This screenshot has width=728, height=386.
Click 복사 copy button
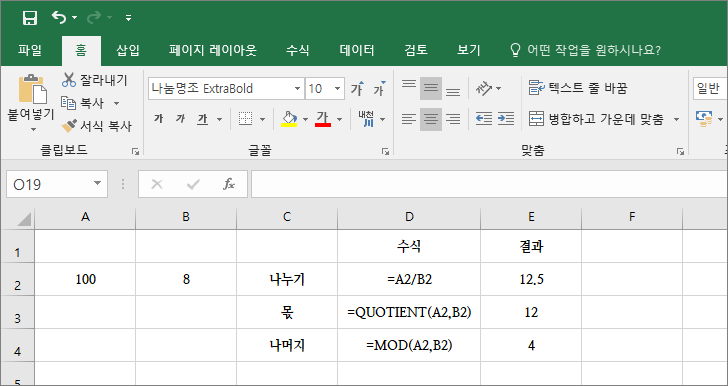point(84,103)
